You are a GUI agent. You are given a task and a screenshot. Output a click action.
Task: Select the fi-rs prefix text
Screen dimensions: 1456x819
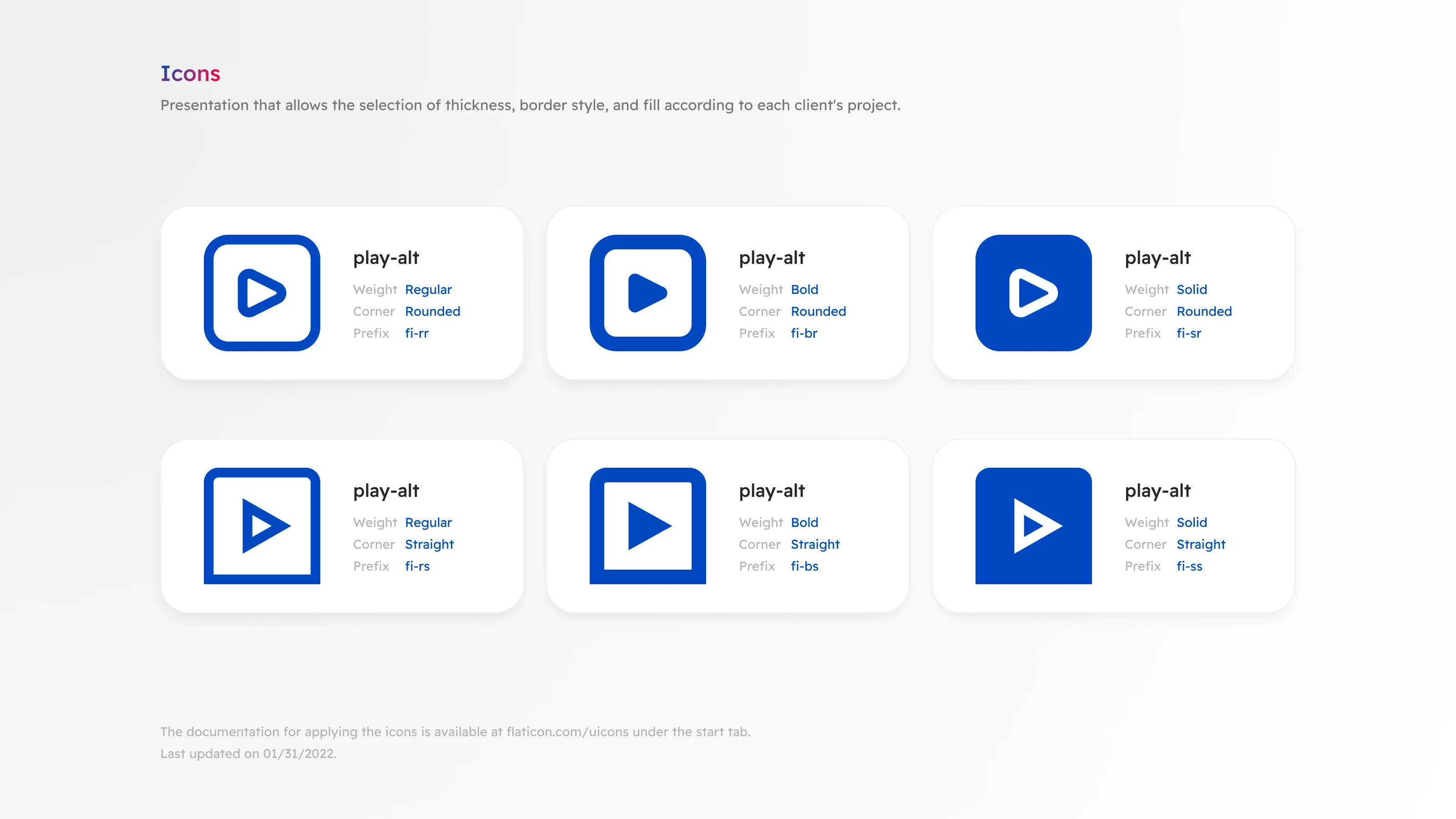coord(417,566)
